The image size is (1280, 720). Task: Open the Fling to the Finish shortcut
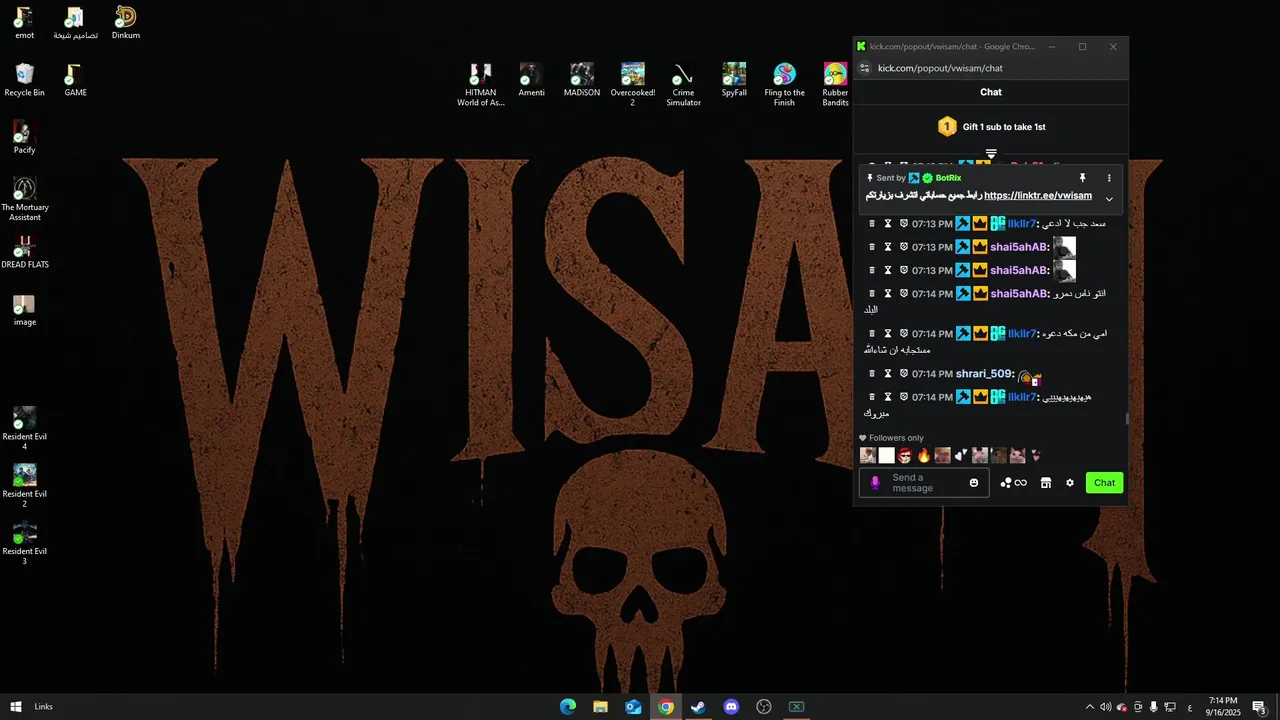point(785,84)
